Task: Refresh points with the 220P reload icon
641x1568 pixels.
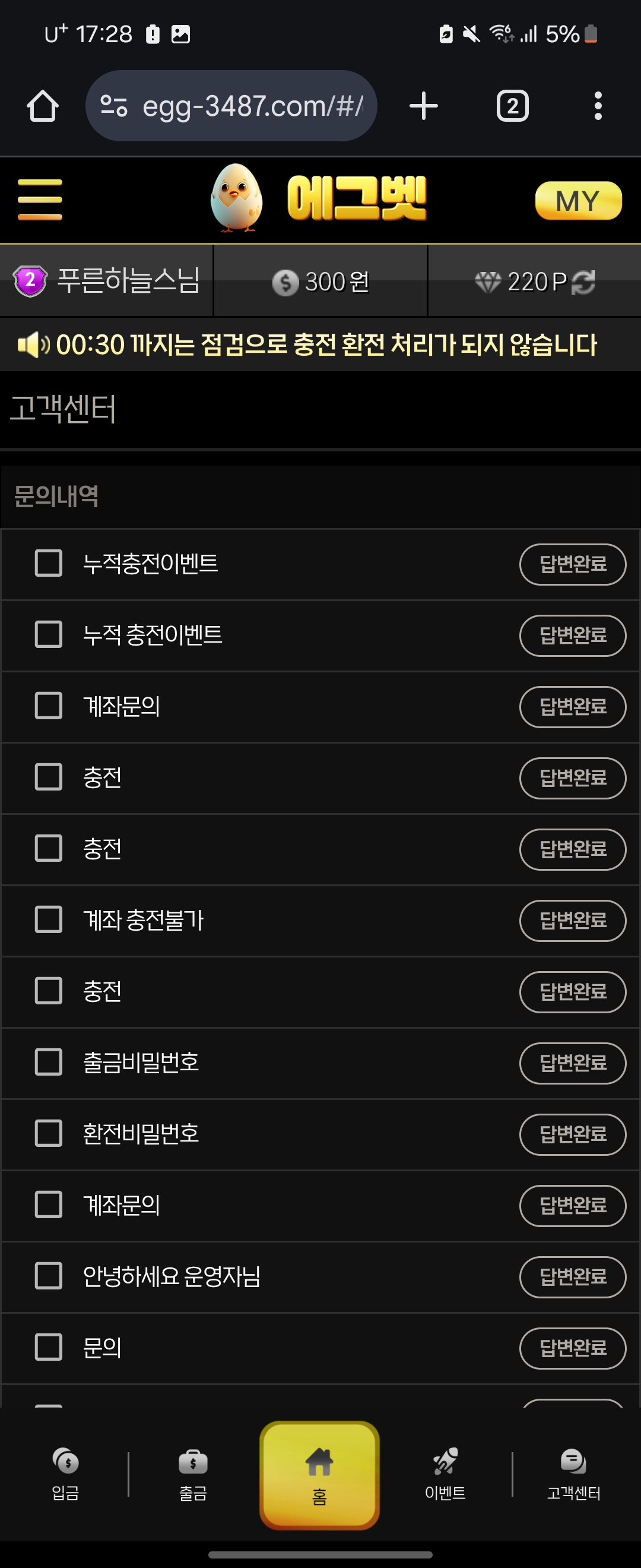Action: point(583,282)
